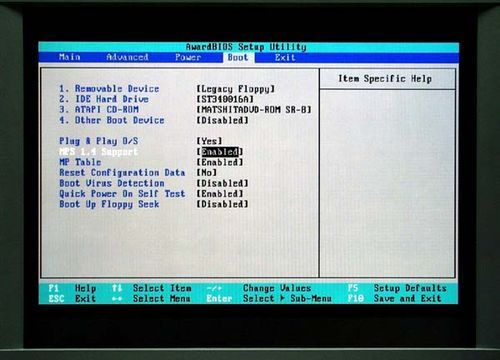Select the ATAPI CD-ROM boot entry
Image resolution: width=500 pixels, height=360 pixels.
tap(99, 110)
